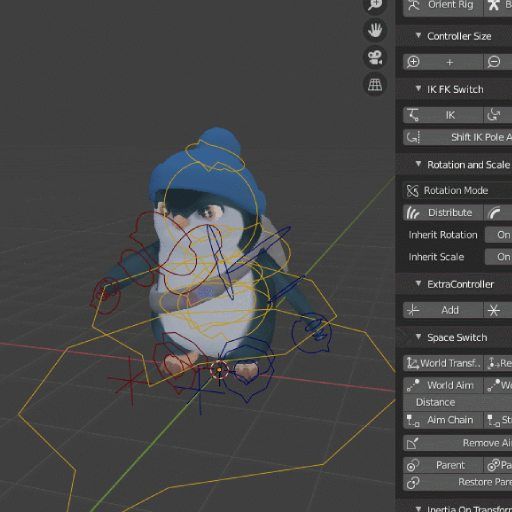Image resolution: width=512 pixels, height=512 pixels.
Task: Switch perspective/orthographic grid icon
Action: (375, 84)
